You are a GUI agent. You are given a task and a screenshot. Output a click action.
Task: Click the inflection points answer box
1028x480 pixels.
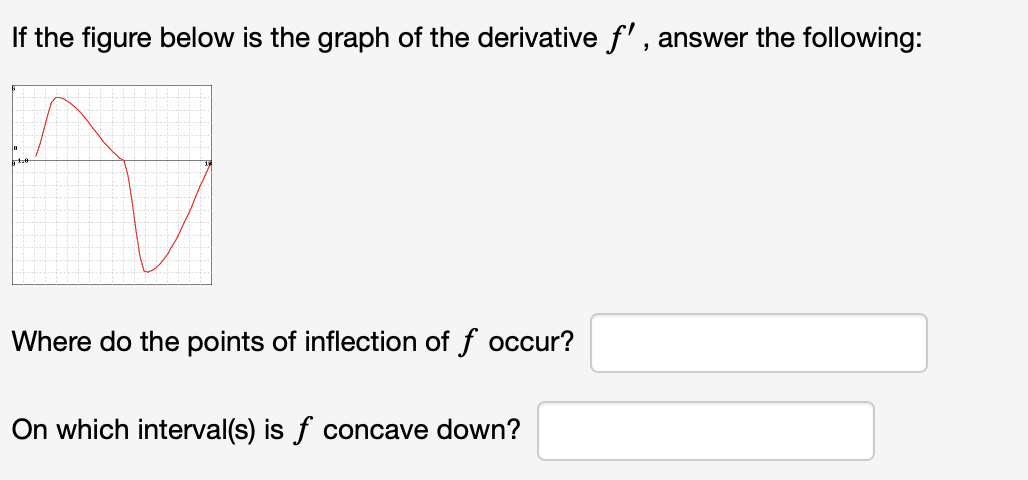tap(759, 343)
